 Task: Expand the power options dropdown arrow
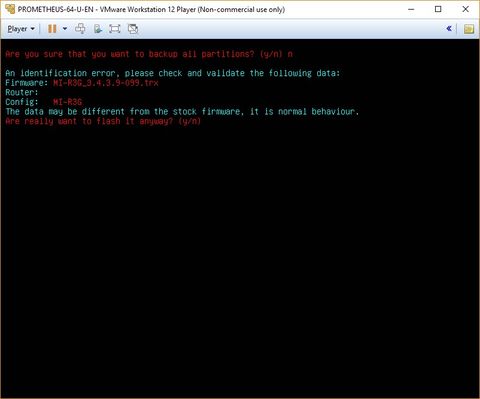point(65,29)
